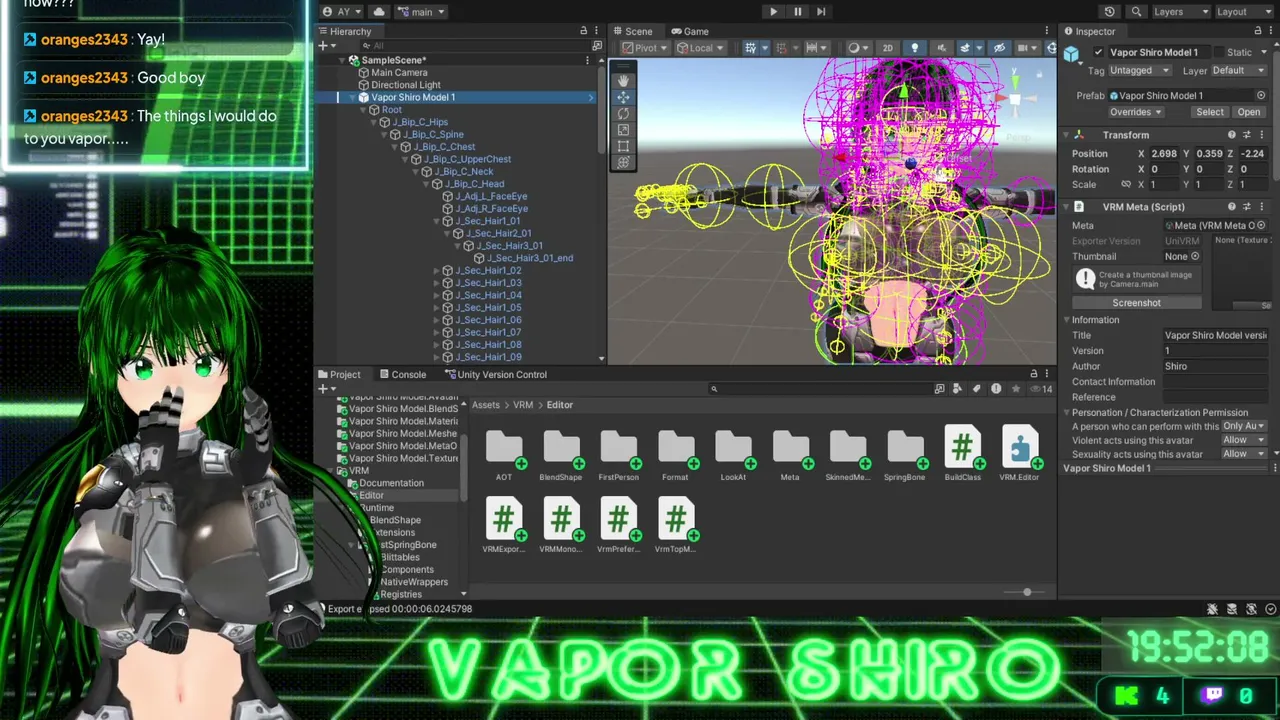This screenshot has height=720, width=1280.
Task: Toggle scene visibility (hidden objects) icon
Action: coord(999,48)
